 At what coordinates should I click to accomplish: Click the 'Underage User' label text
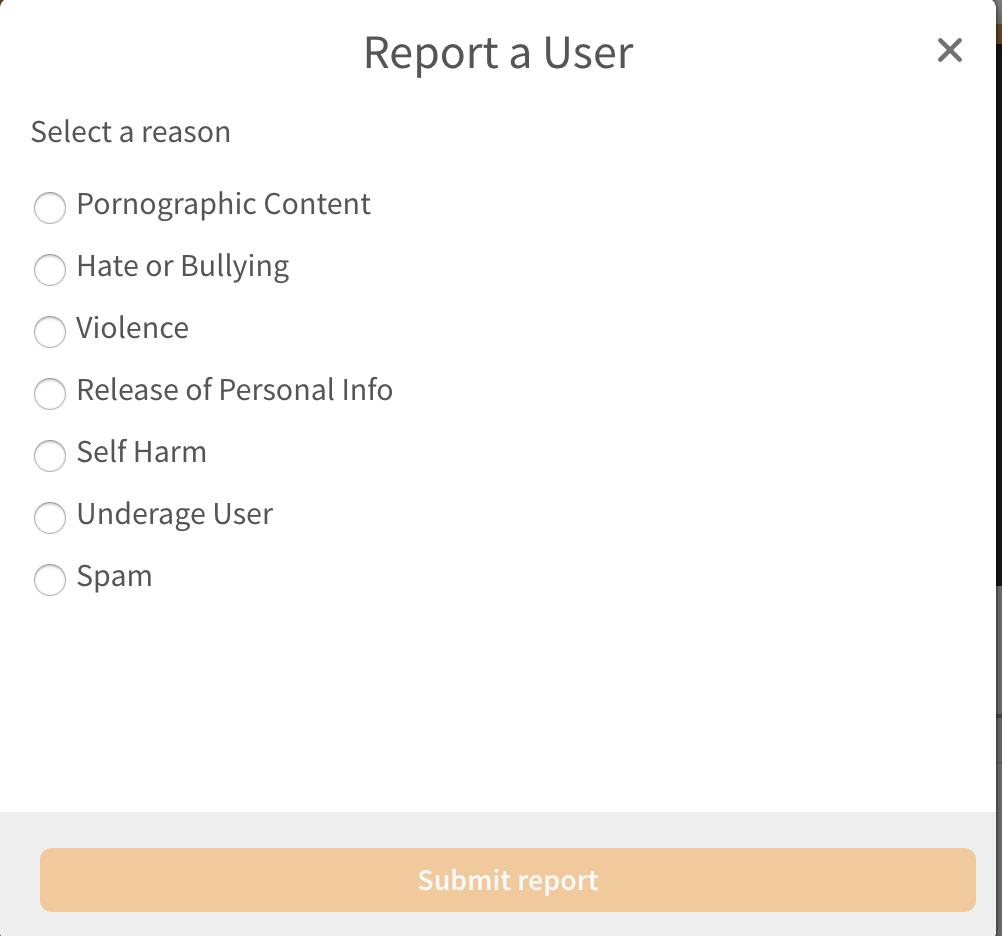click(174, 515)
